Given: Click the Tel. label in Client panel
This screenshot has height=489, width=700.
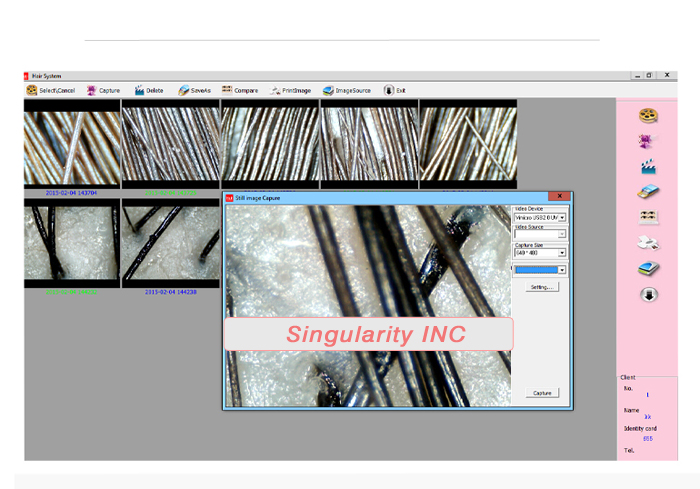Looking at the screenshot, I should (x=629, y=450).
